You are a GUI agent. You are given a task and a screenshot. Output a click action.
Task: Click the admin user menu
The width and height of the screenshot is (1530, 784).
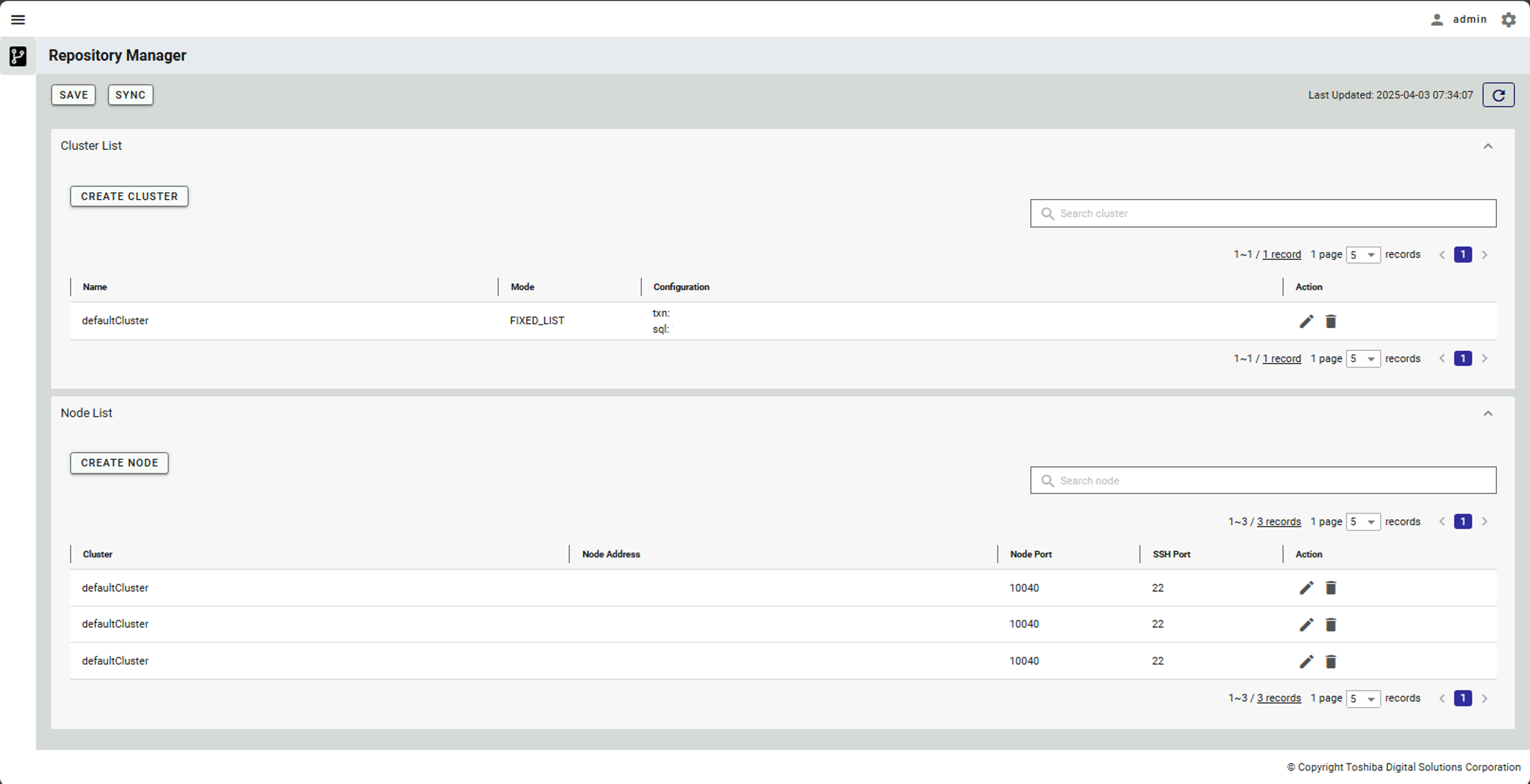tap(1461, 19)
